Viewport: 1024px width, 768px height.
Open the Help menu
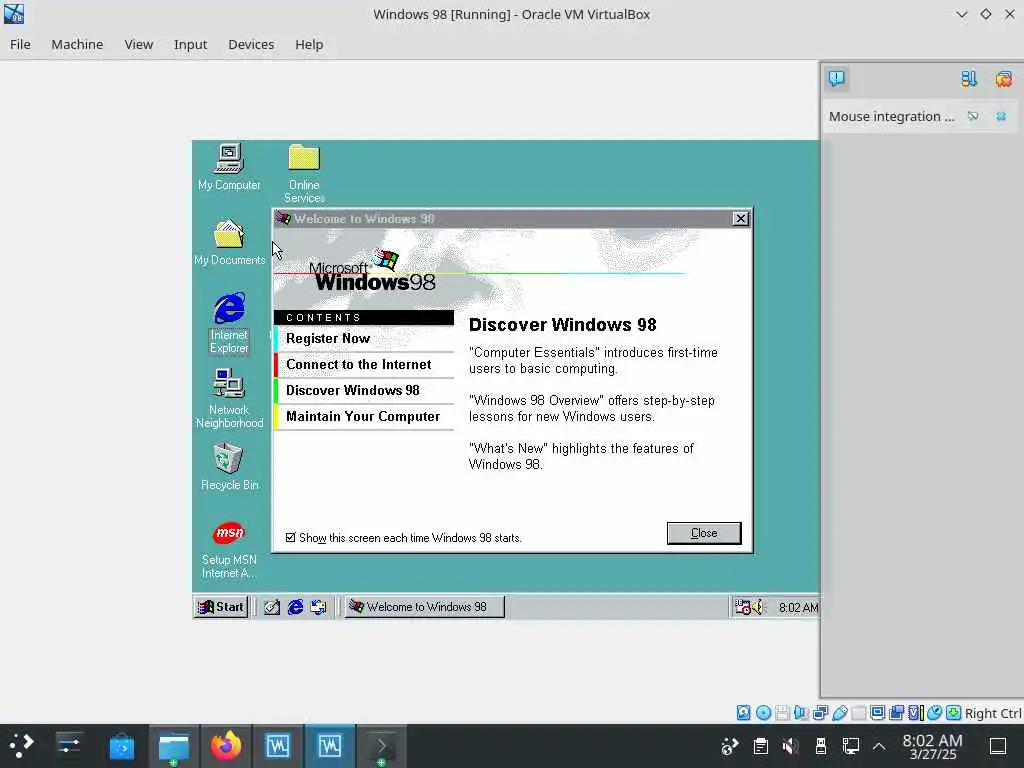tap(309, 44)
